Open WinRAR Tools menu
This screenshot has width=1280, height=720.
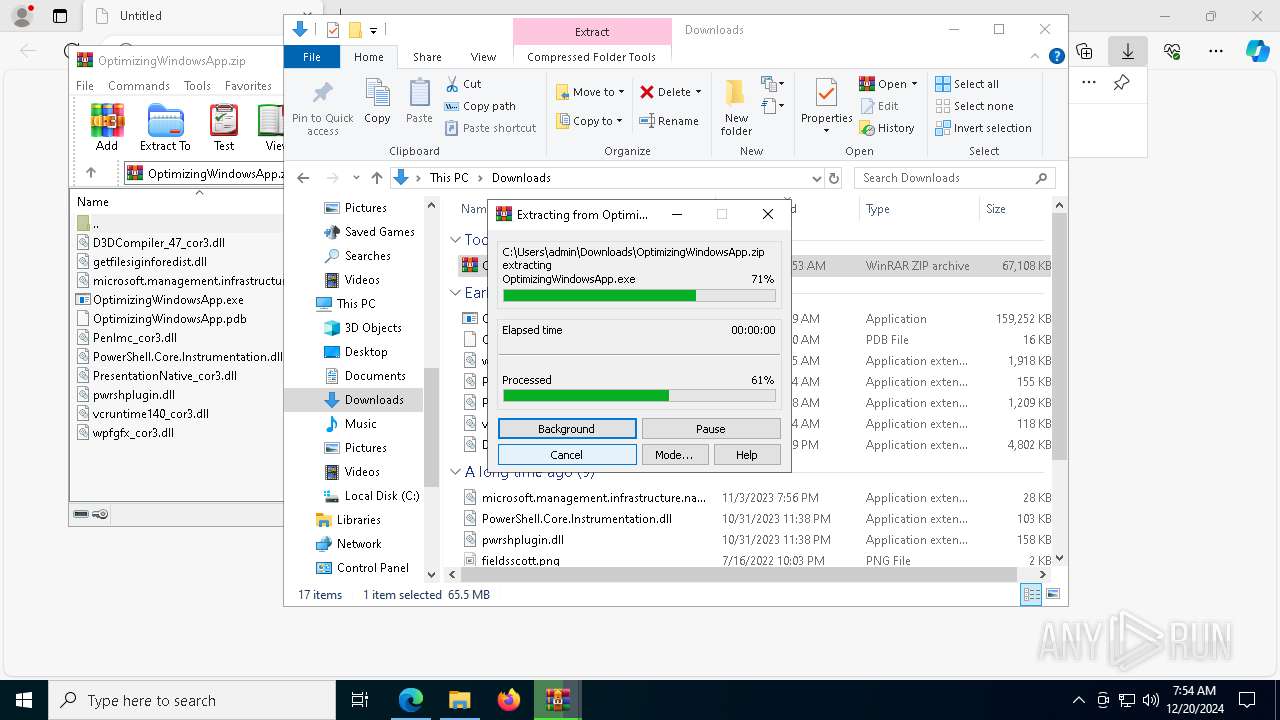197,86
